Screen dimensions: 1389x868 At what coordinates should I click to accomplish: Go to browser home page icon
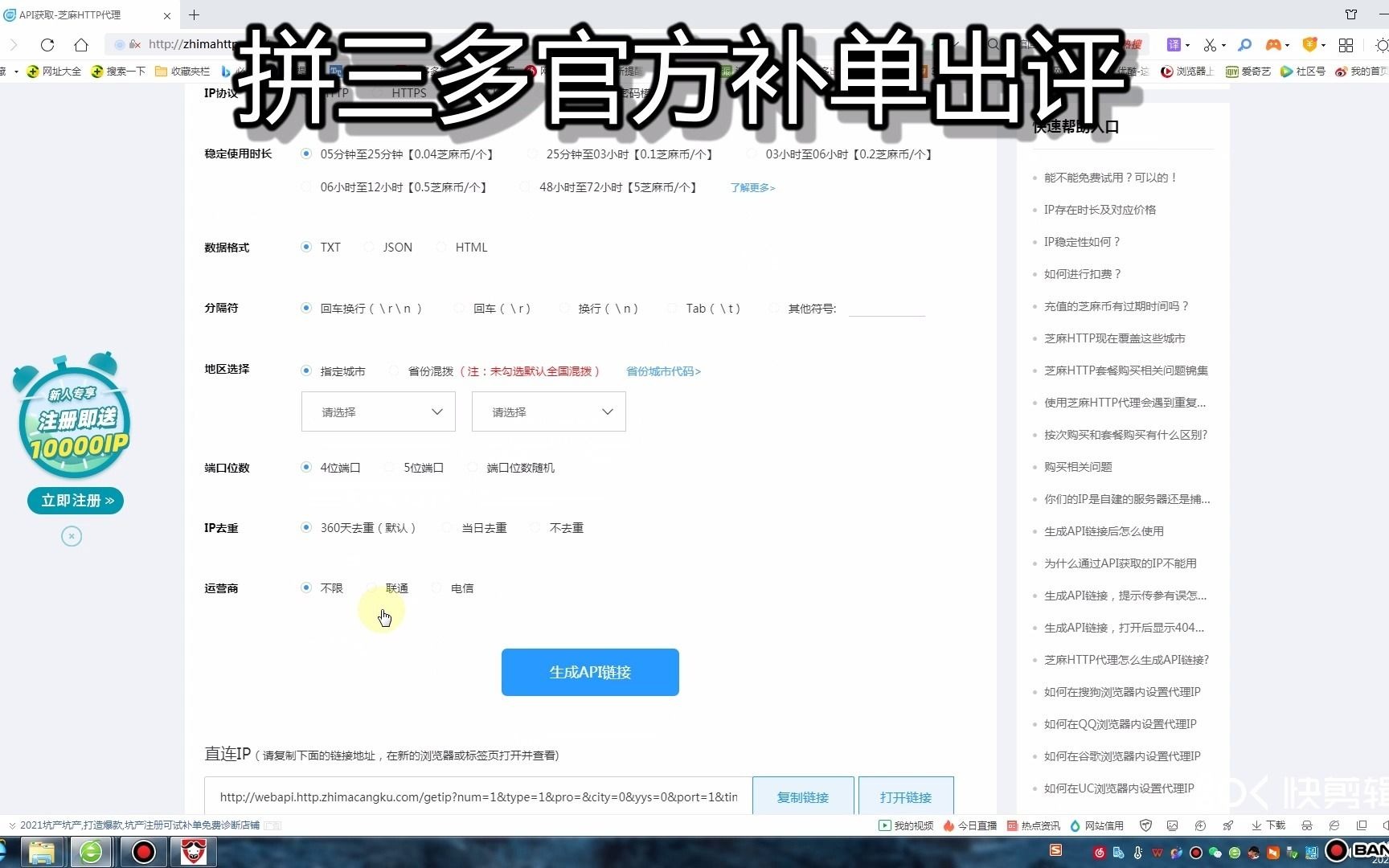tap(81, 45)
